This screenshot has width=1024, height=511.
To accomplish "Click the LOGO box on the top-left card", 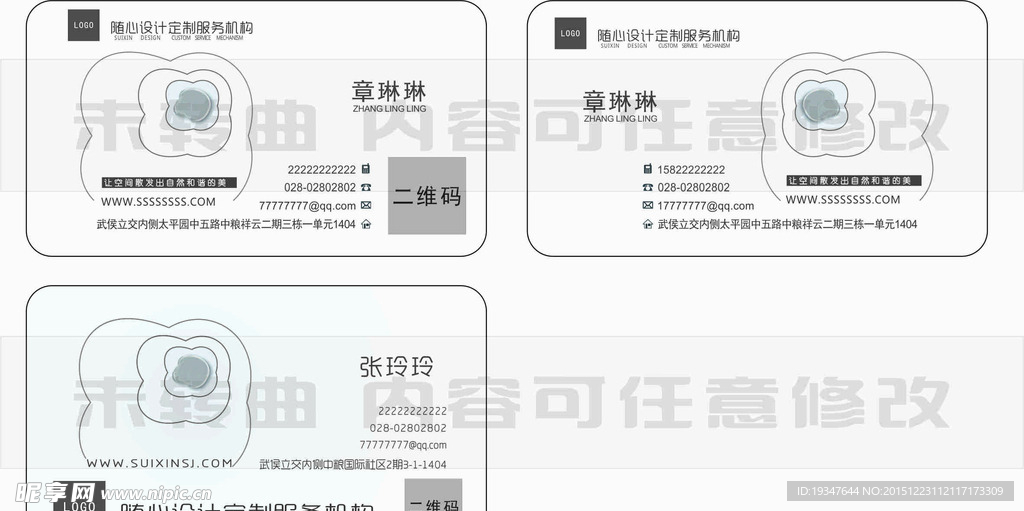I will click(x=84, y=26).
